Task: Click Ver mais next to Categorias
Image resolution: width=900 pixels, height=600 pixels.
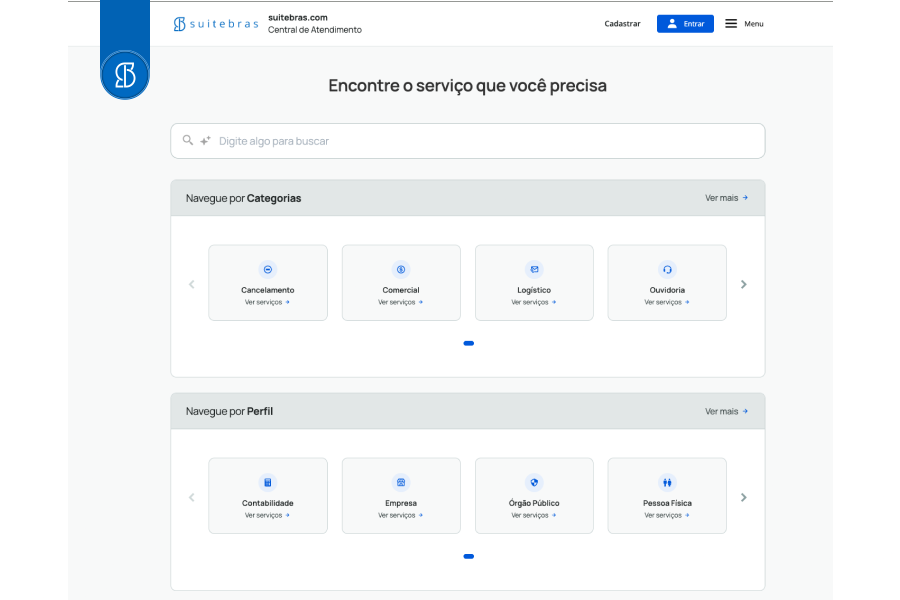Action: coord(726,197)
